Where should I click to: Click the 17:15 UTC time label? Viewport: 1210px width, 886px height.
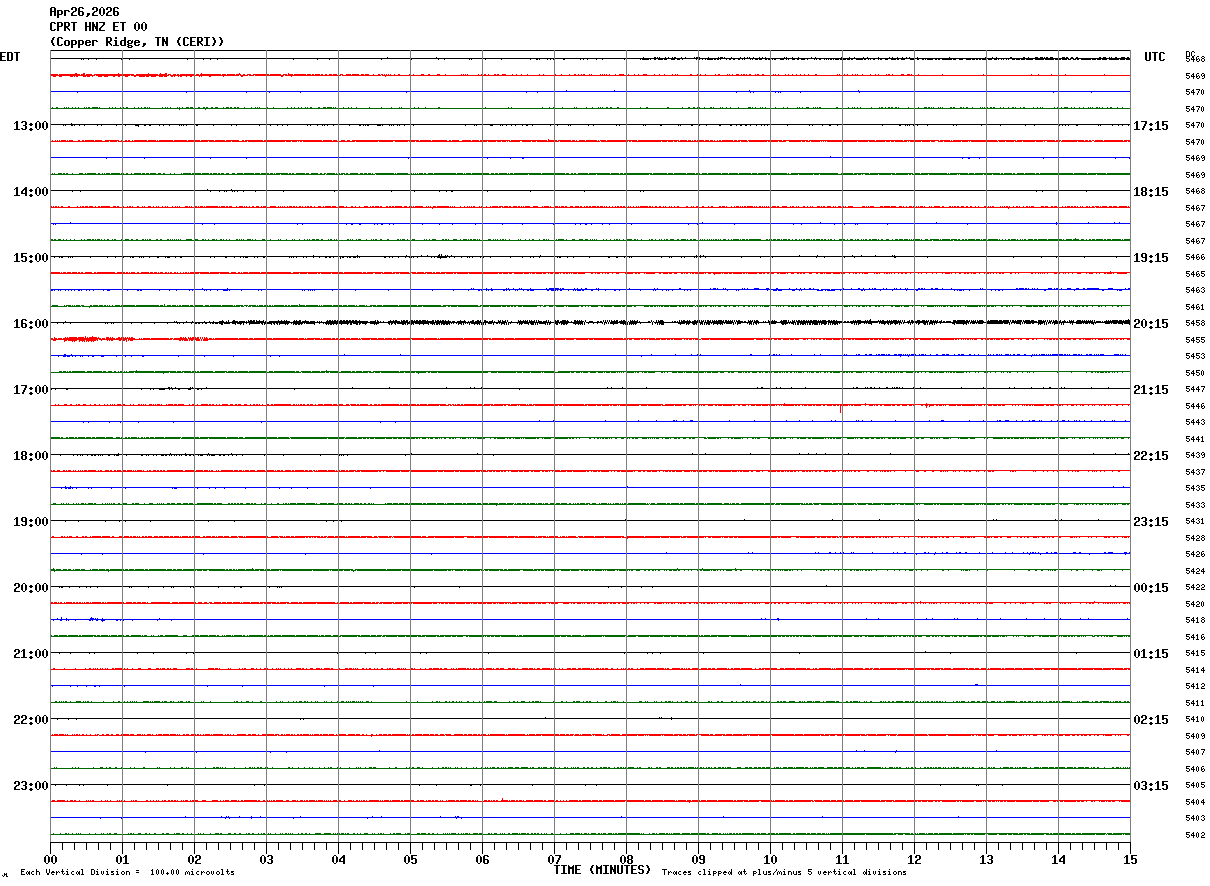pyautogui.click(x=1151, y=125)
